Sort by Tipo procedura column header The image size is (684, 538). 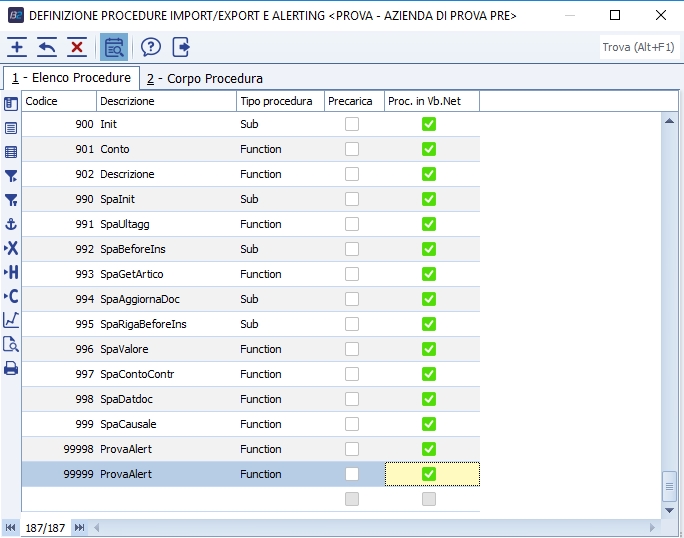(x=280, y=101)
